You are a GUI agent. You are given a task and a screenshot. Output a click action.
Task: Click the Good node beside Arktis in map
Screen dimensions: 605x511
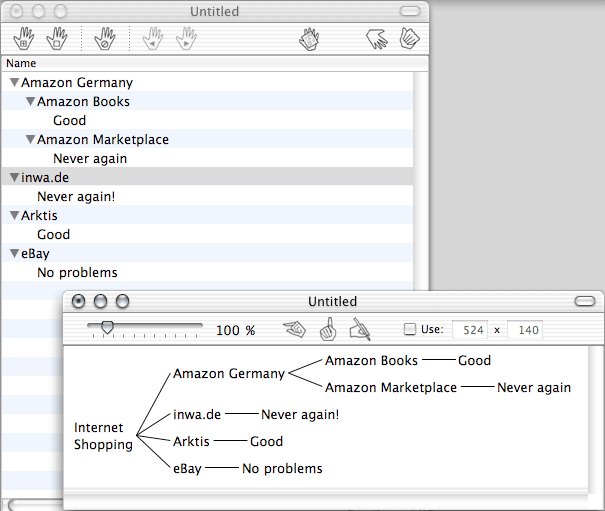(266, 441)
